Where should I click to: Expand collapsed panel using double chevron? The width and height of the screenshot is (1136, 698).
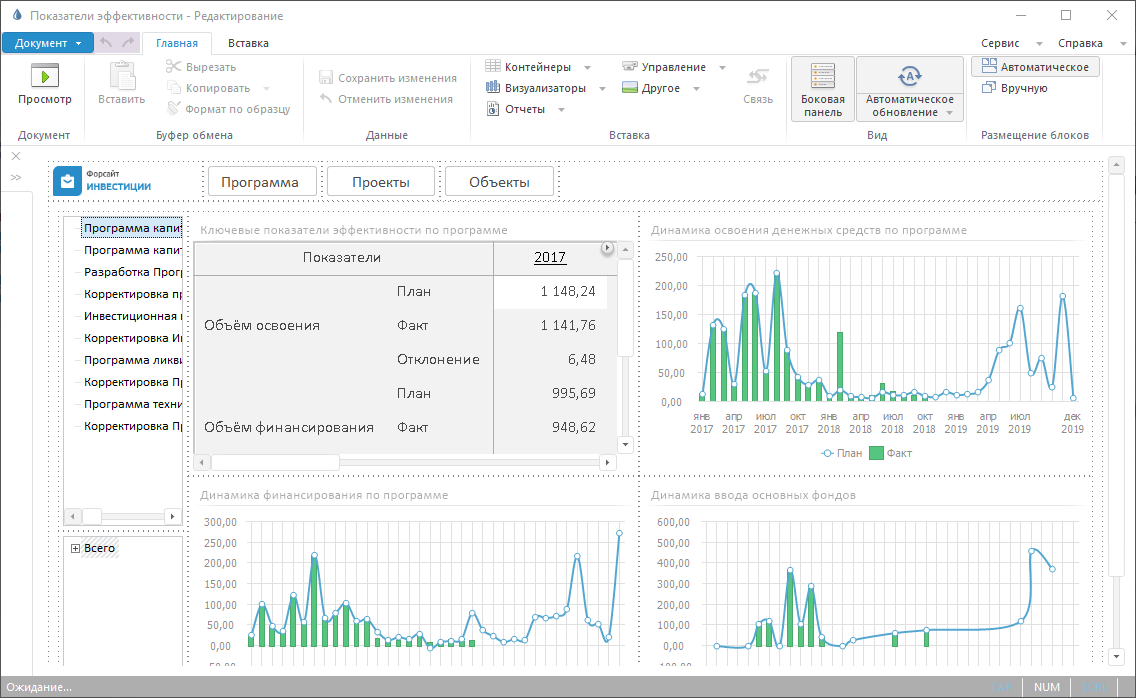click(x=16, y=177)
